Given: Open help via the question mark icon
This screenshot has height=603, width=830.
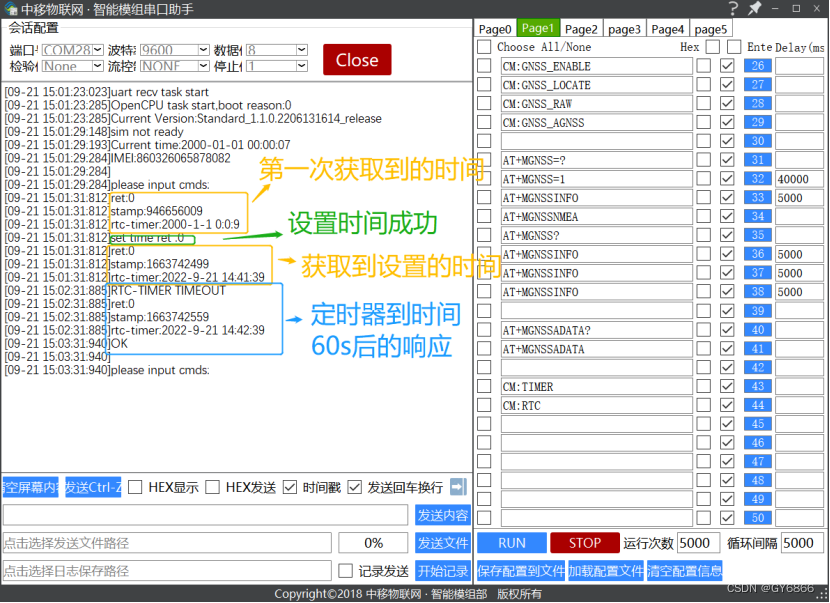Looking at the screenshot, I should click(x=735, y=8).
